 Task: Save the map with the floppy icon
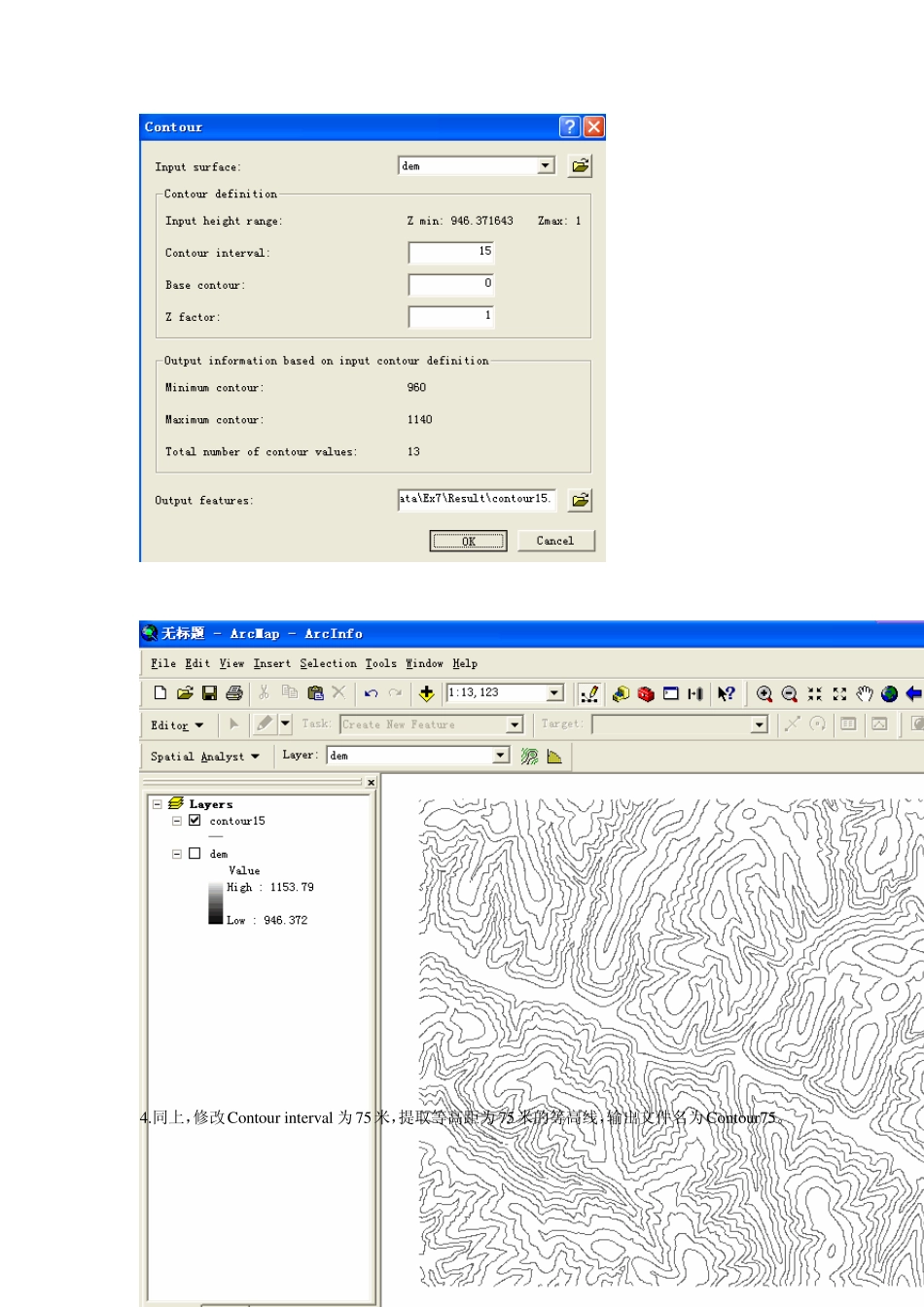(209, 693)
